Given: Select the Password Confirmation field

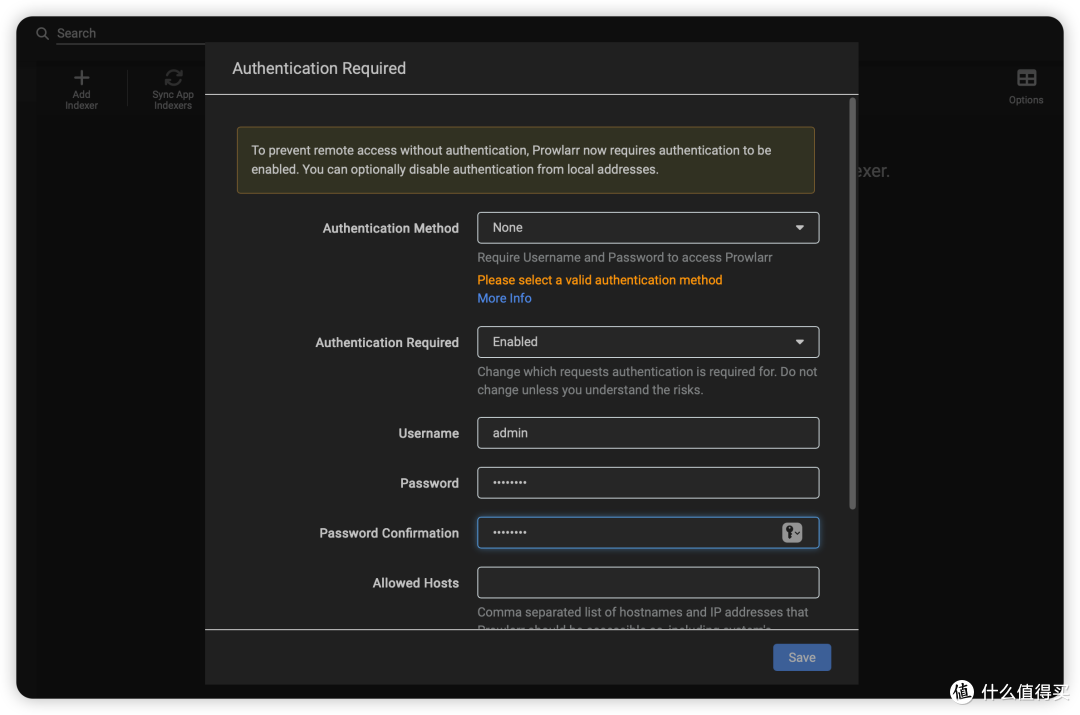Looking at the screenshot, I should pyautogui.click(x=647, y=532).
